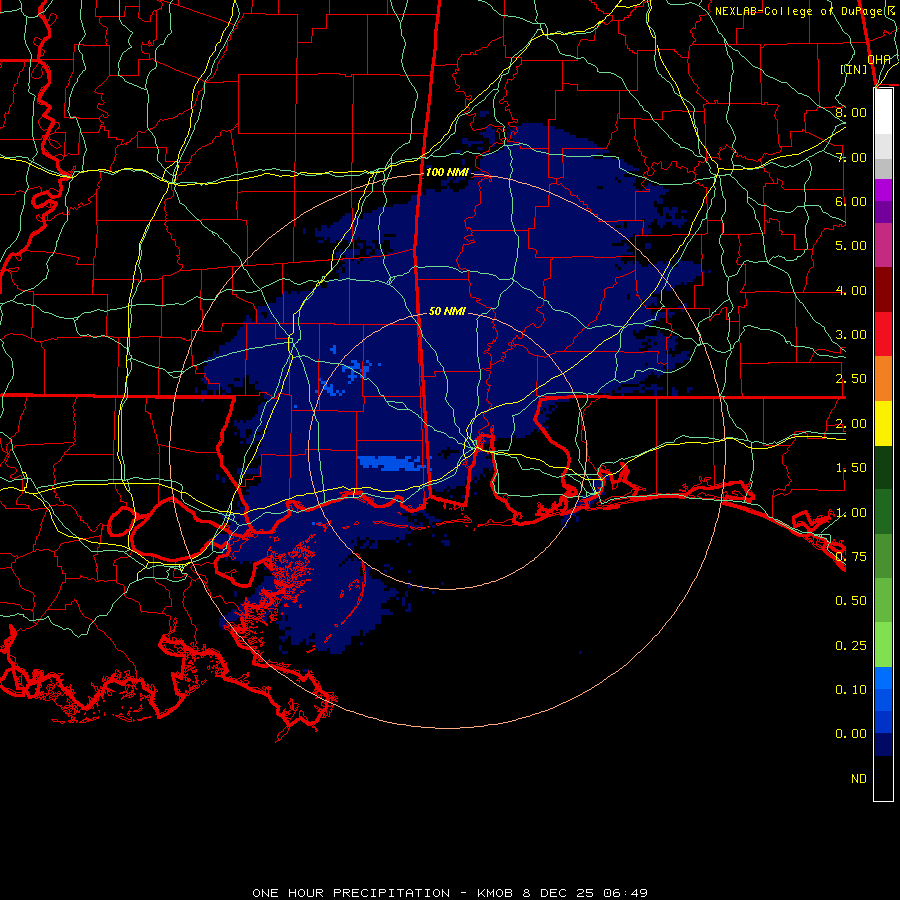Click the 7.00 legend value
This screenshot has width=900, height=900.
tap(851, 157)
